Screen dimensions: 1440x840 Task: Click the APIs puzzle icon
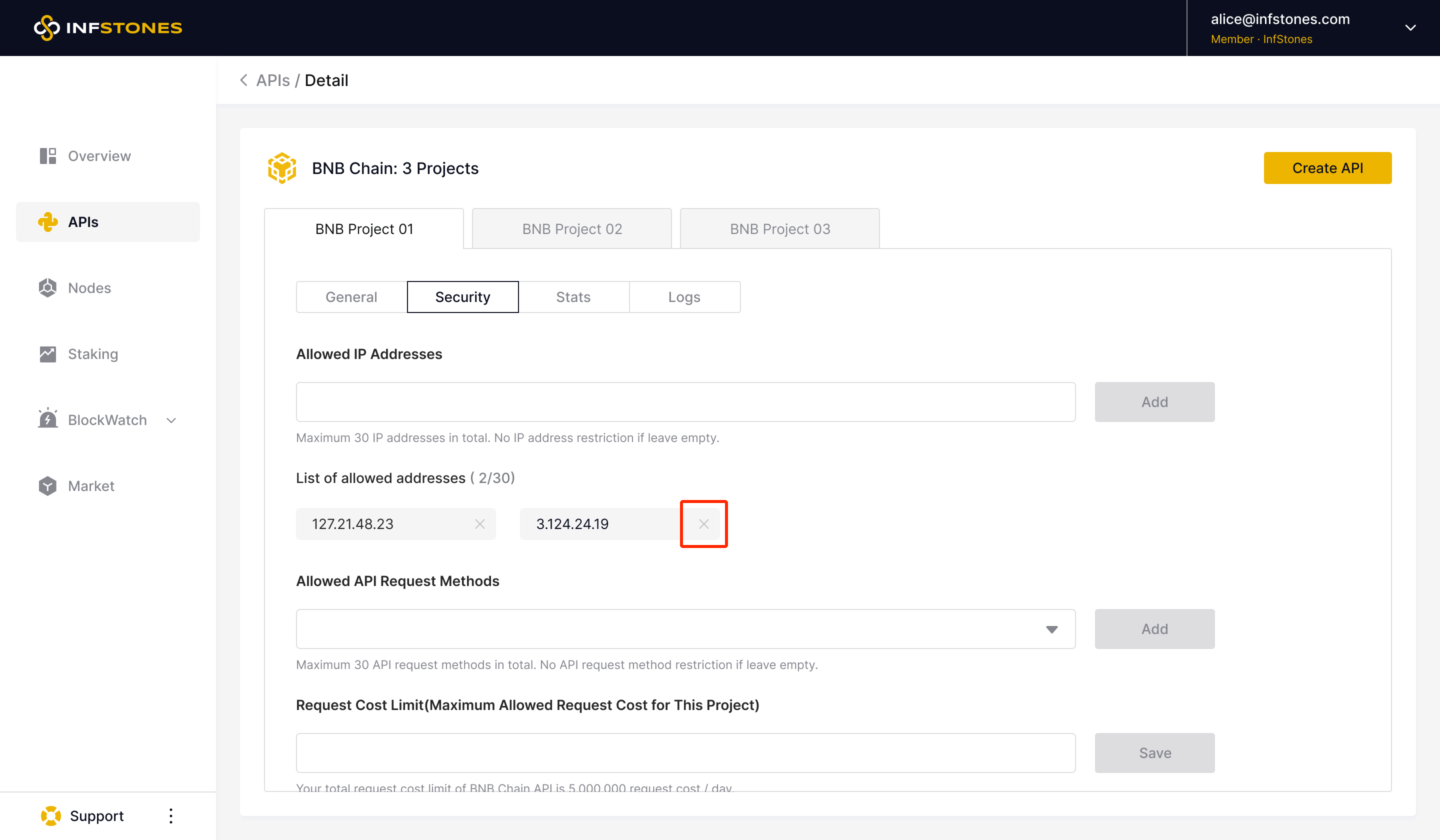tap(48, 221)
